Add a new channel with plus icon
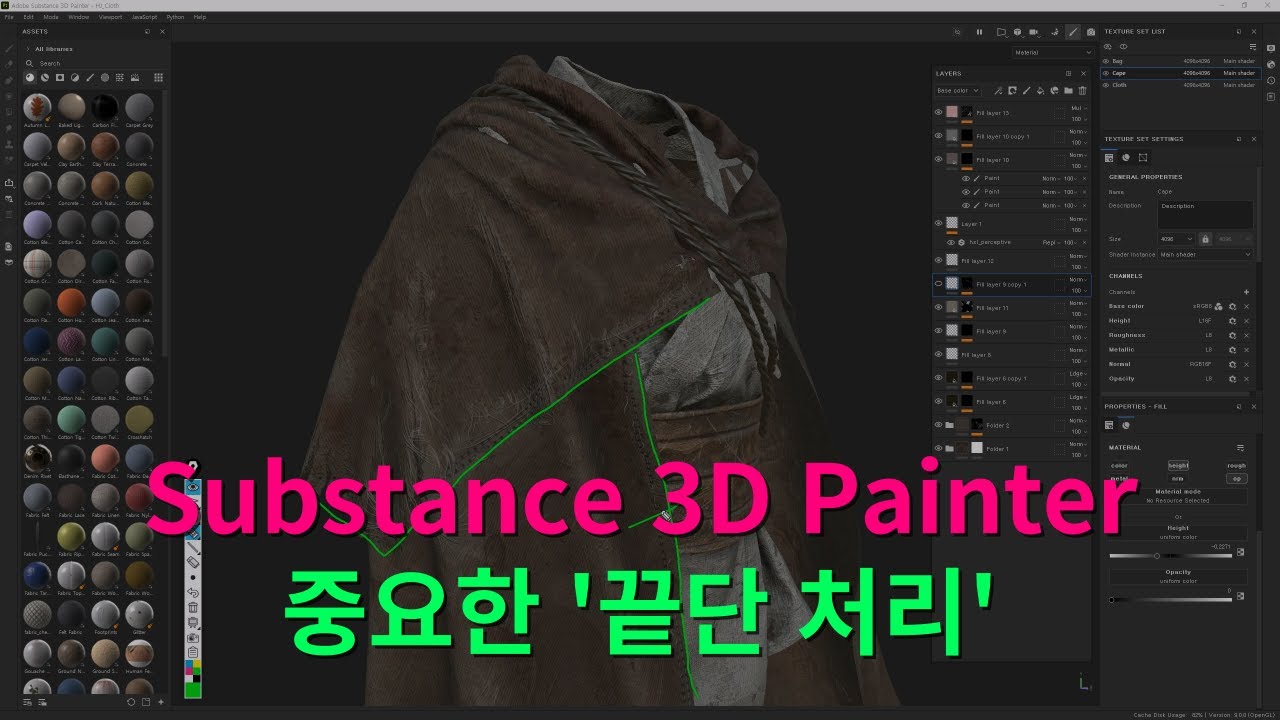The height and width of the screenshot is (720, 1280). 1246,291
